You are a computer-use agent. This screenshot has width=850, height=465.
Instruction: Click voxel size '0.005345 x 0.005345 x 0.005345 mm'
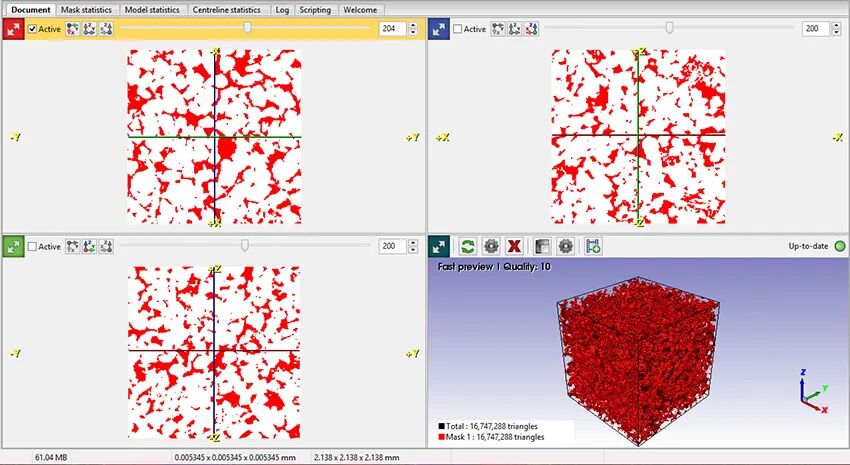(235, 457)
